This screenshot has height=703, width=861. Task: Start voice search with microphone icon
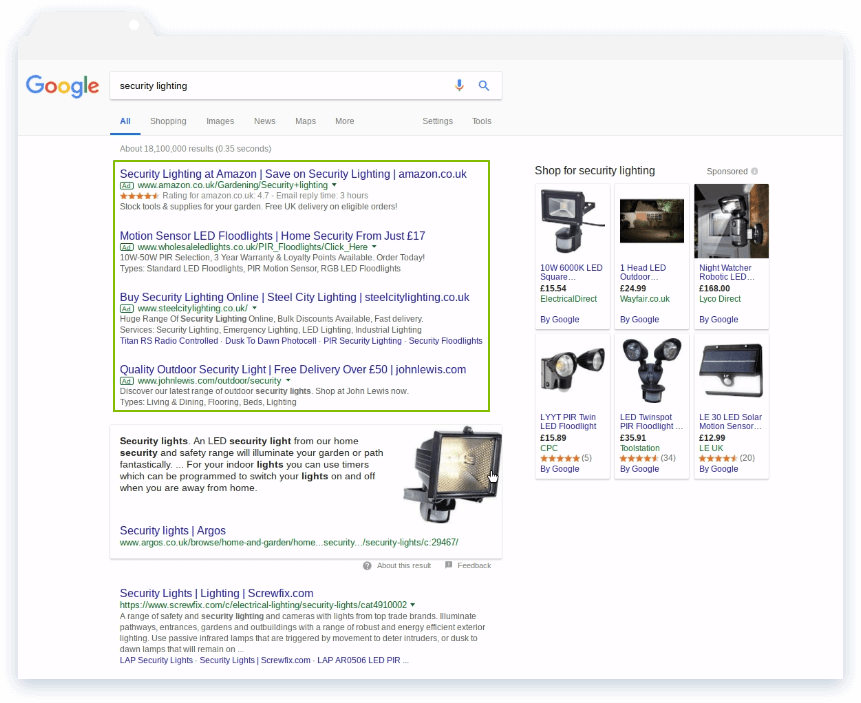(459, 85)
